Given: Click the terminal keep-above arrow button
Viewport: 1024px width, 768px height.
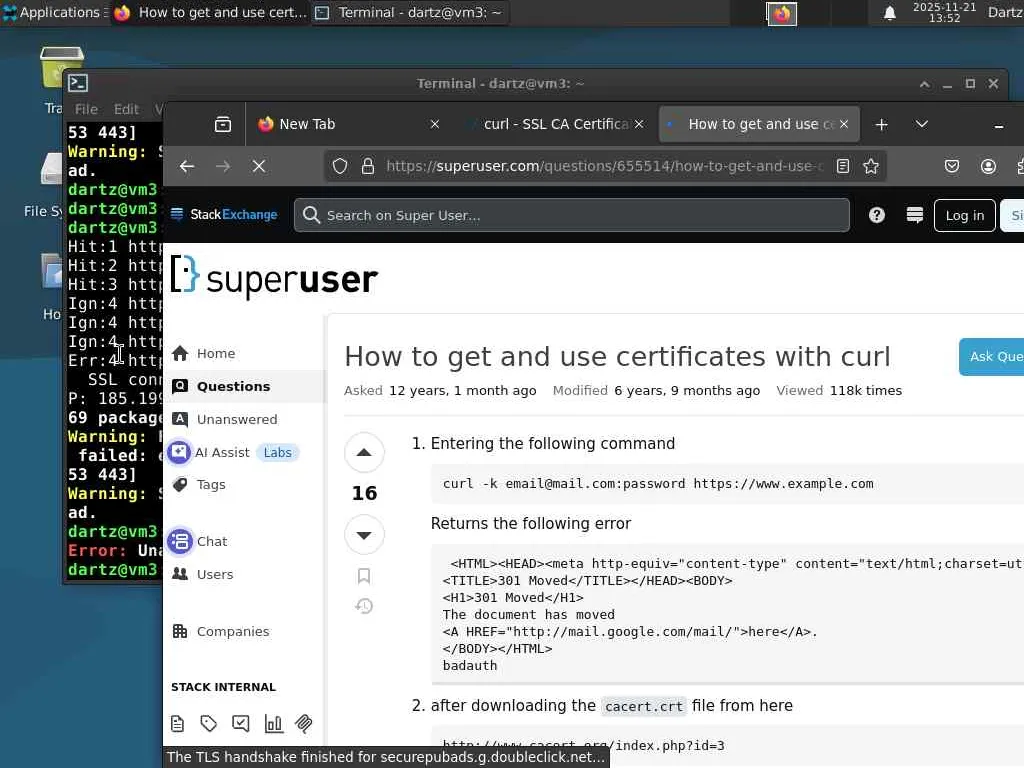Looking at the screenshot, I should 925,84.
